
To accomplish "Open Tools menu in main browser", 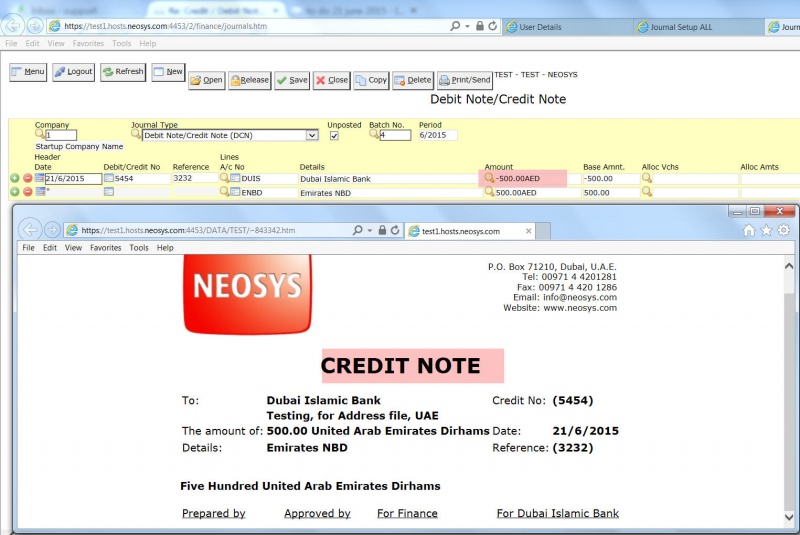I will (121, 43).
